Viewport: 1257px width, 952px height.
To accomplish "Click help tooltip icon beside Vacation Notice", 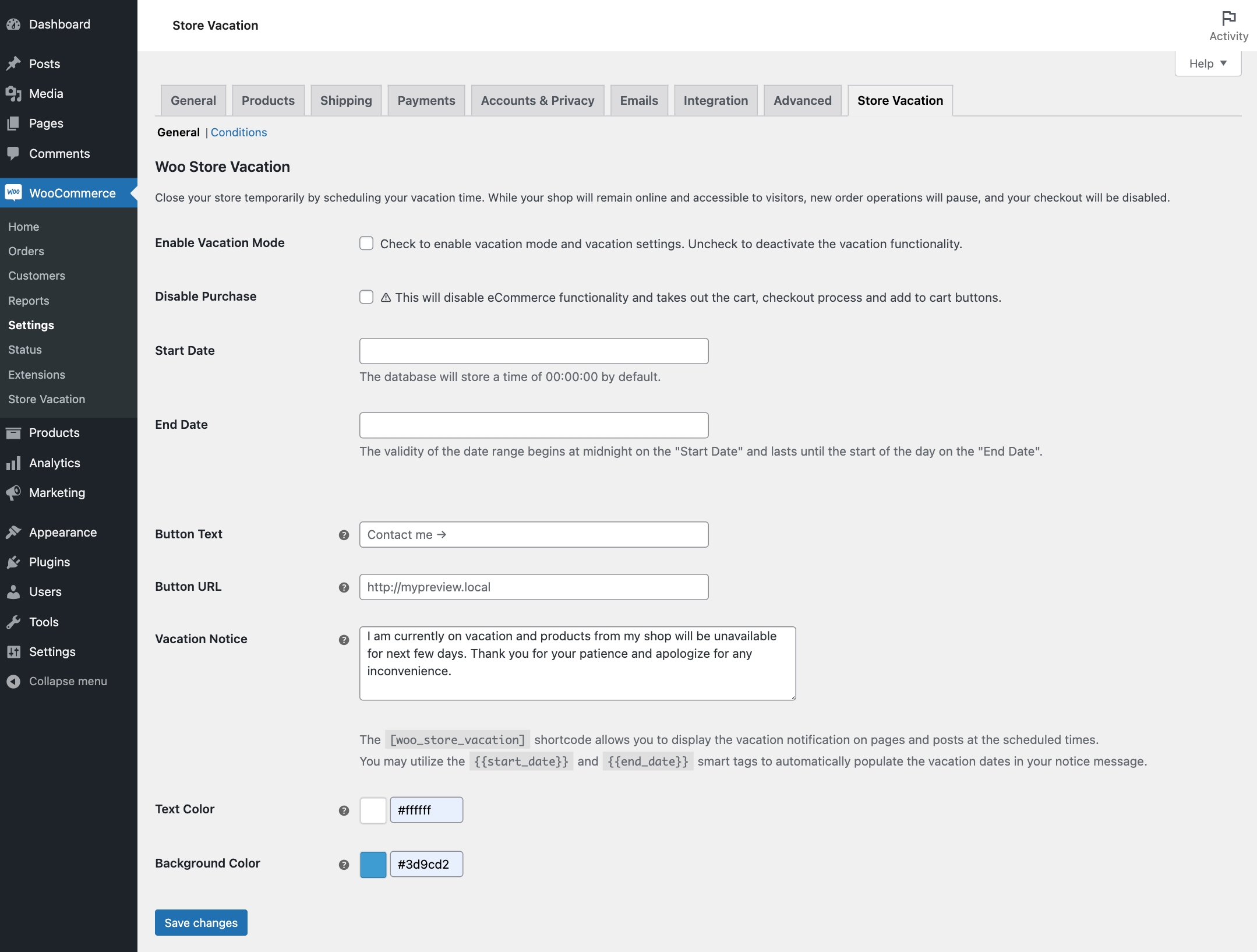I will click(x=344, y=640).
